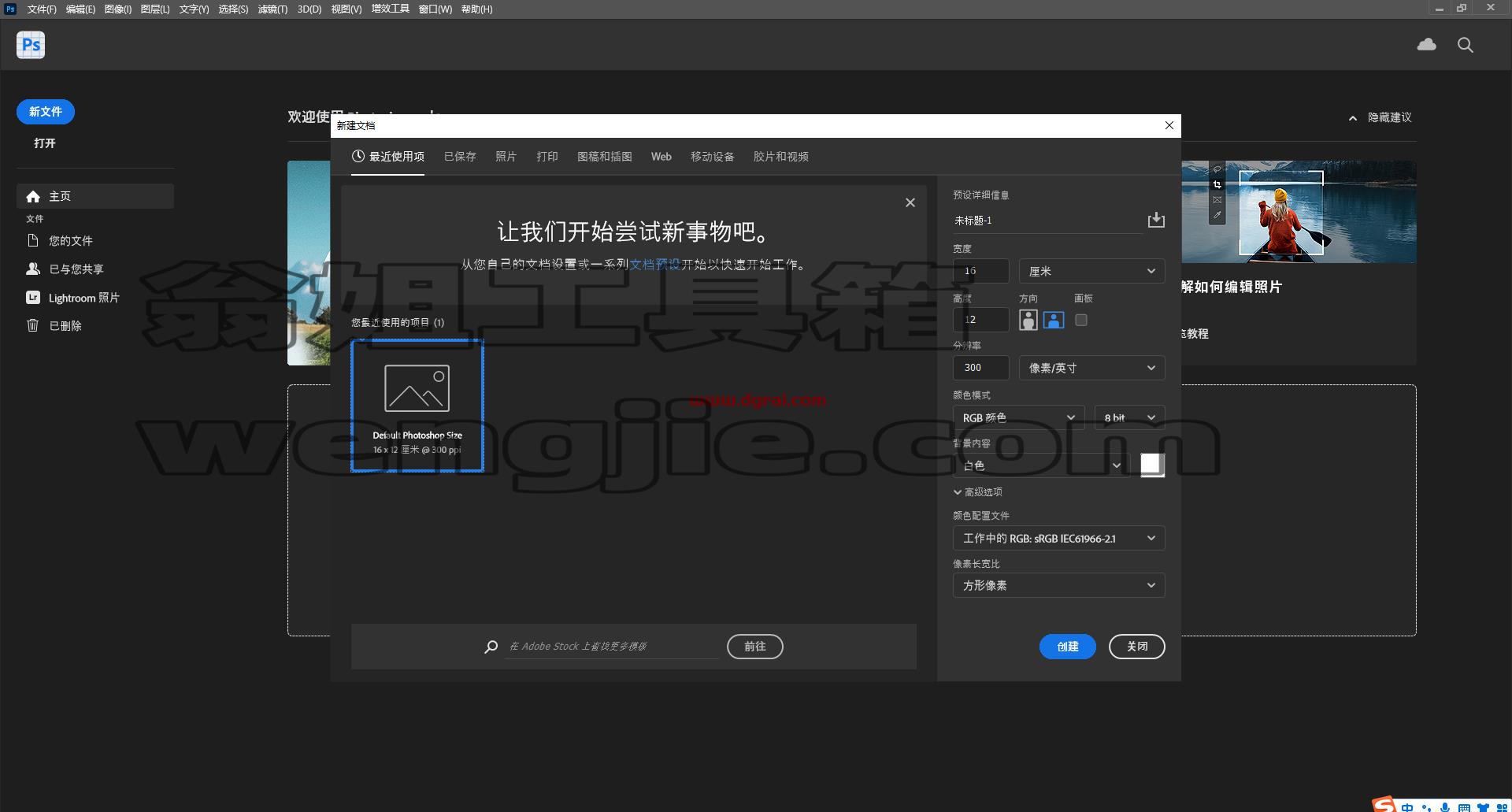The width and height of the screenshot is (1512, 812).
Task: Switch to the 打印 presets tab
Action: 547,156
